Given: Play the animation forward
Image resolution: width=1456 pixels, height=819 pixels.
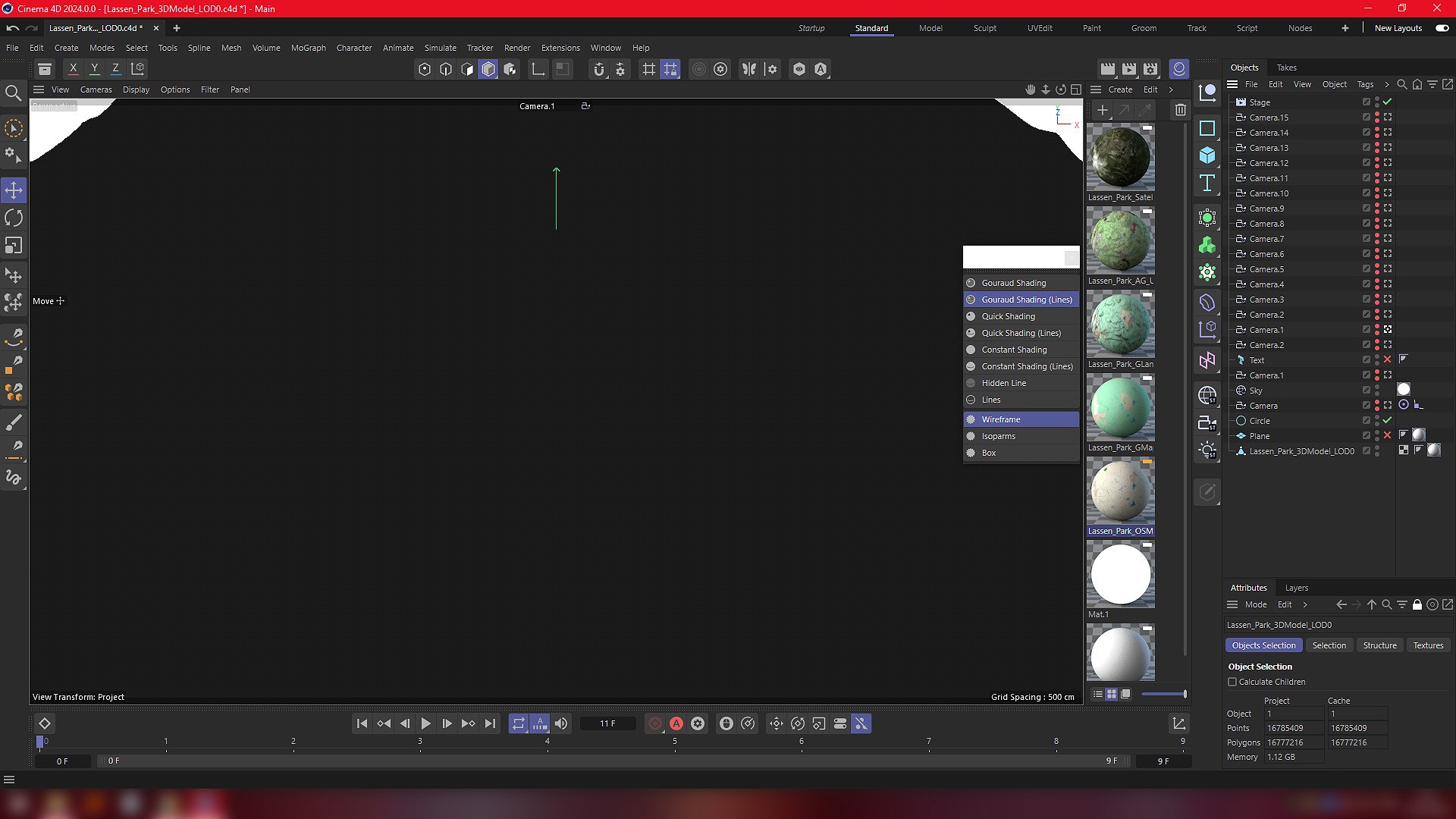Looking at the screenshot, I should (425, 723).
